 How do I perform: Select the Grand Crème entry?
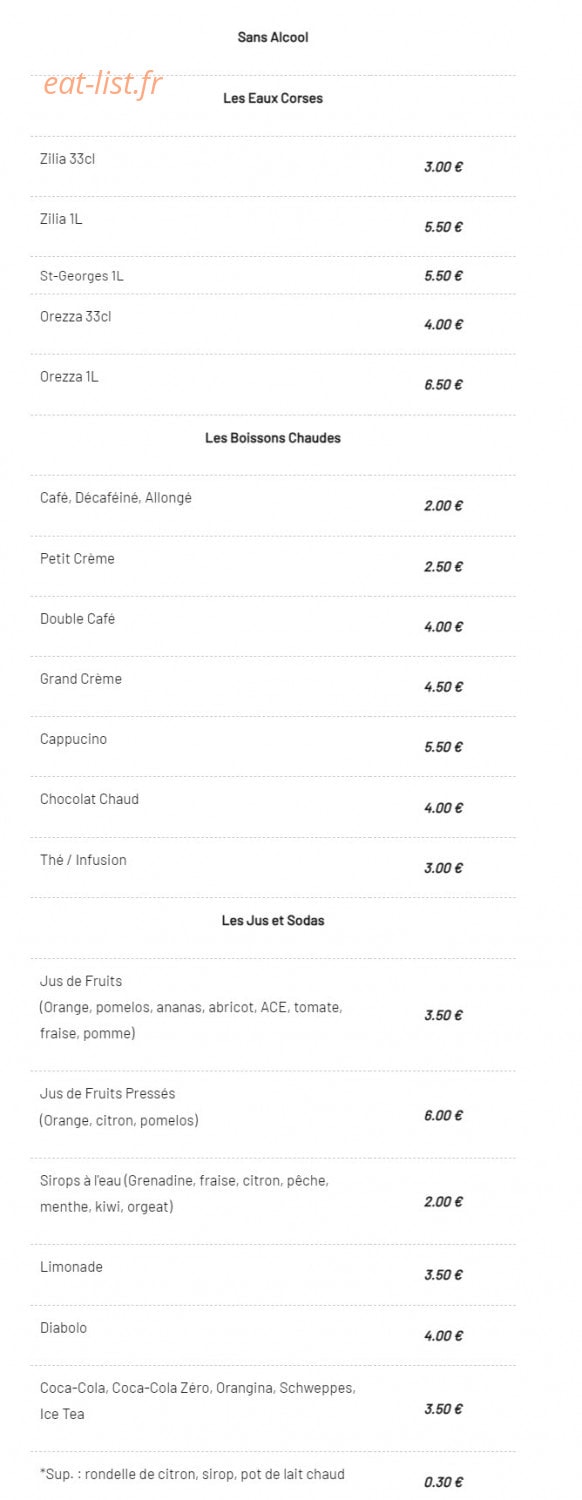(x=81, y=679)
